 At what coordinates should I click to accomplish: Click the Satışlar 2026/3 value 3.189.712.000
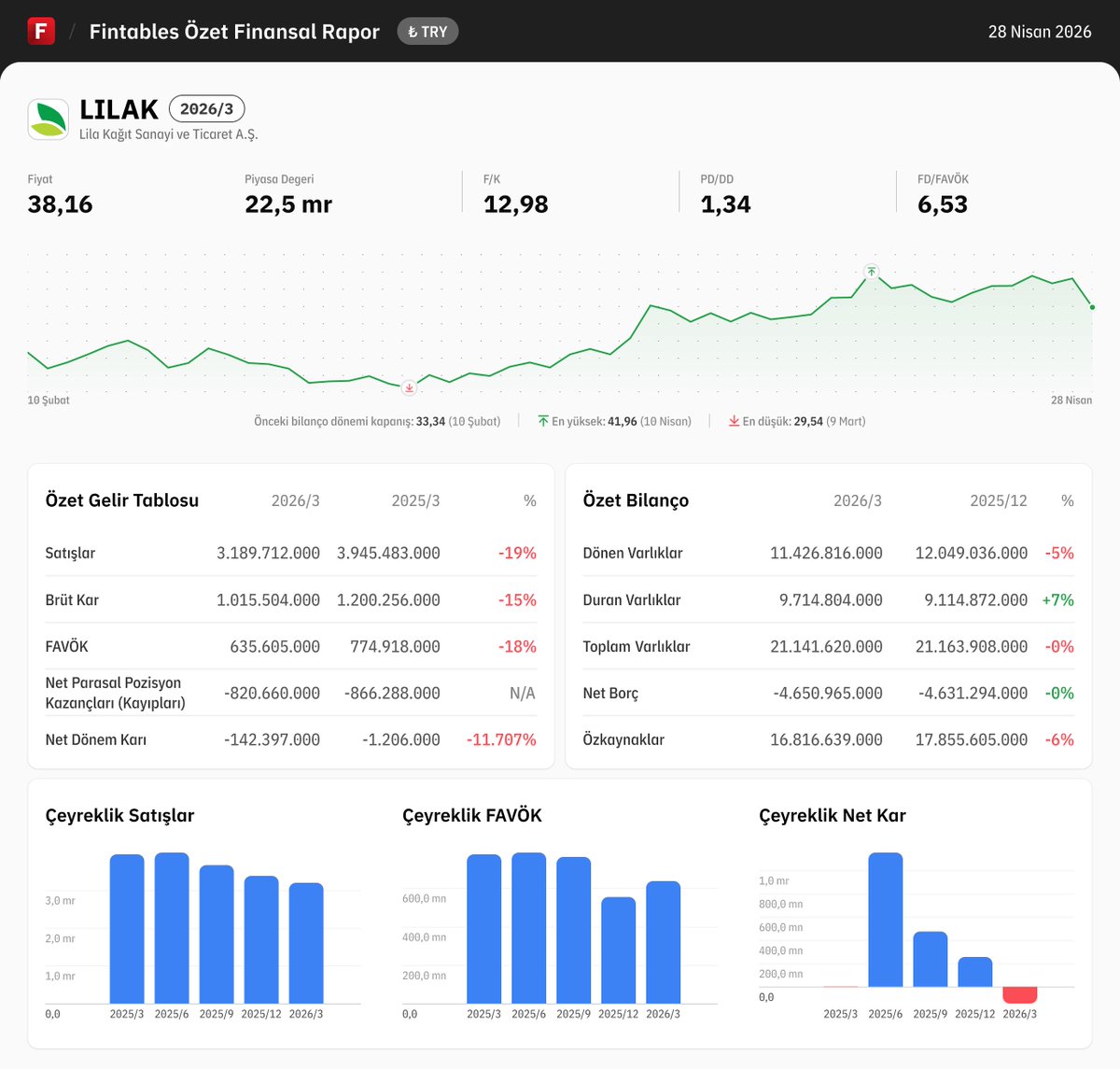[x=268, y=553]
